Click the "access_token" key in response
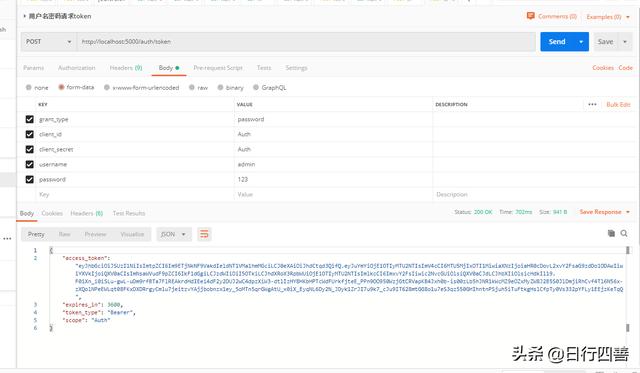640x373 pixels. click(85, 258)
